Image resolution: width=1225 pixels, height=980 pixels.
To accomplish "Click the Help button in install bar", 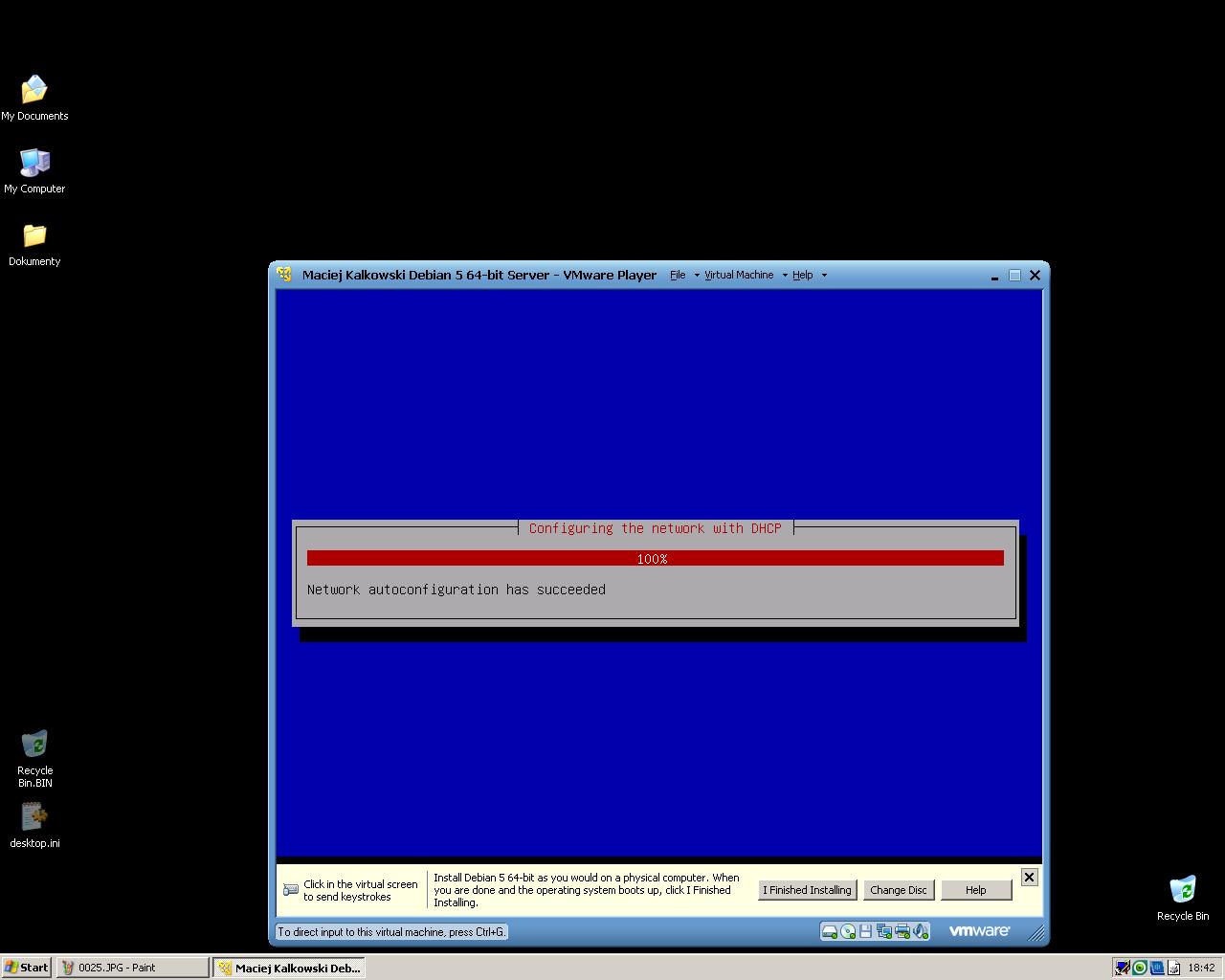I will (976, 890).
